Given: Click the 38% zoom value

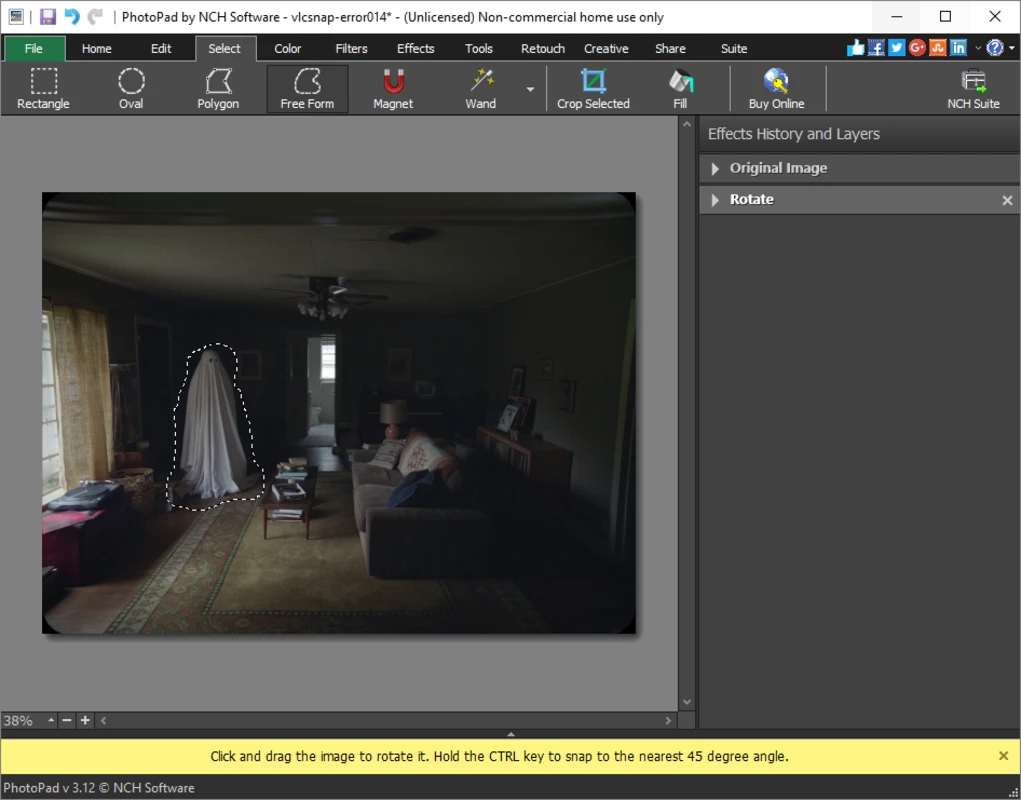Looking at the screenshot, I should click(x=18, y=721).
